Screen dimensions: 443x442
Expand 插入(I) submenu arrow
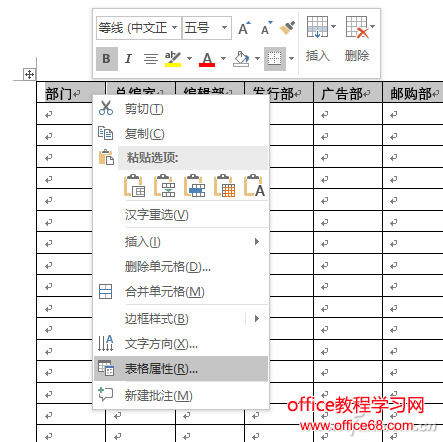[257, 242]
